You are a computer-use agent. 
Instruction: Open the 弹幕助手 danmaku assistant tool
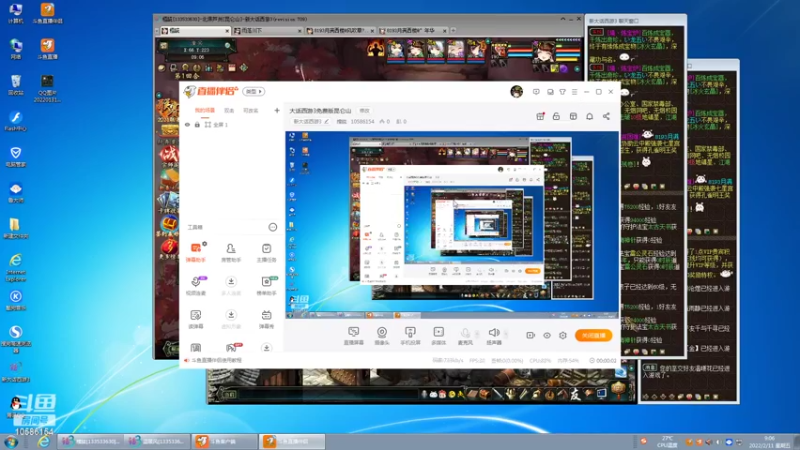pyautogui.click(x=195, y=252)
